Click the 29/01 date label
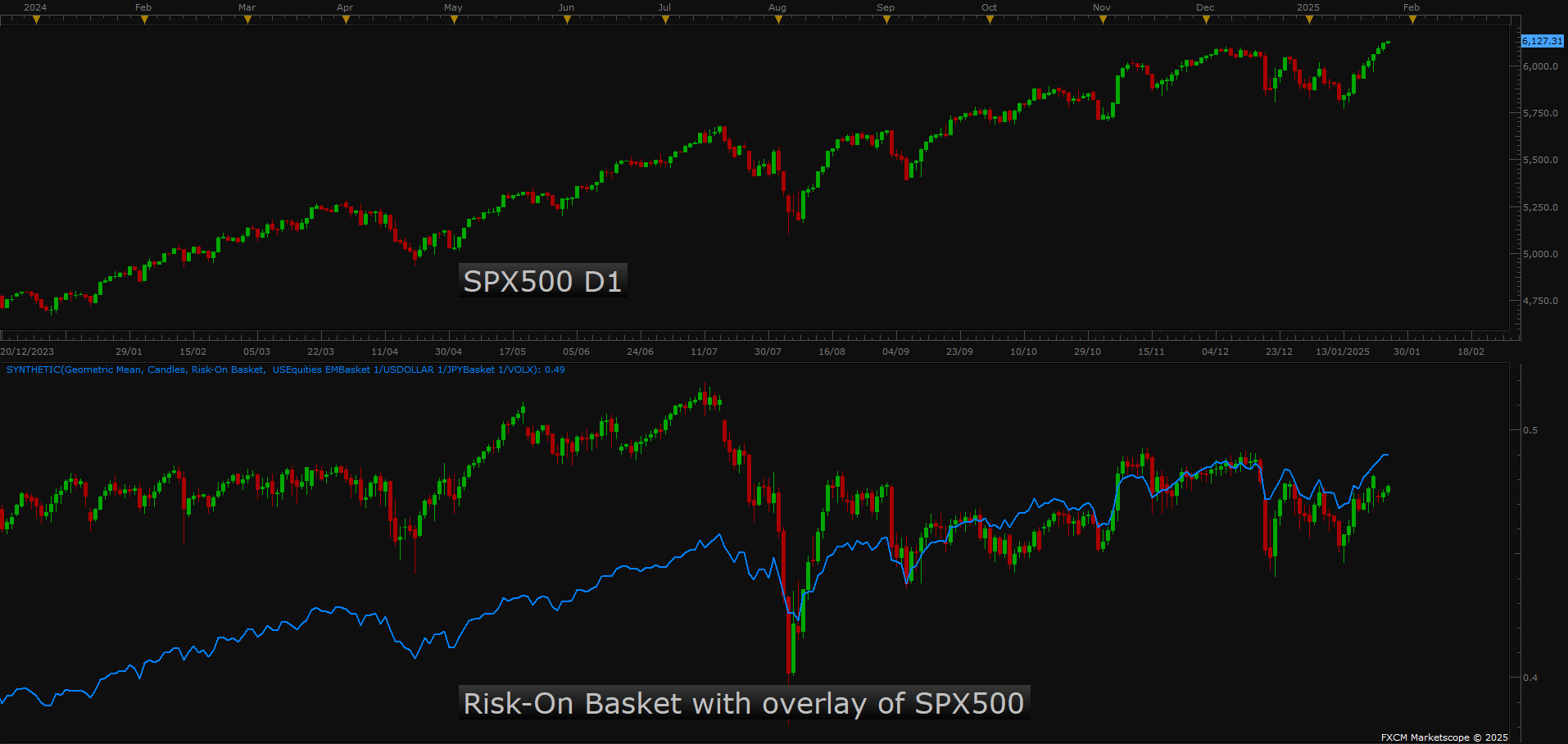The image size is (1568, 744). [x=129, y=352]
